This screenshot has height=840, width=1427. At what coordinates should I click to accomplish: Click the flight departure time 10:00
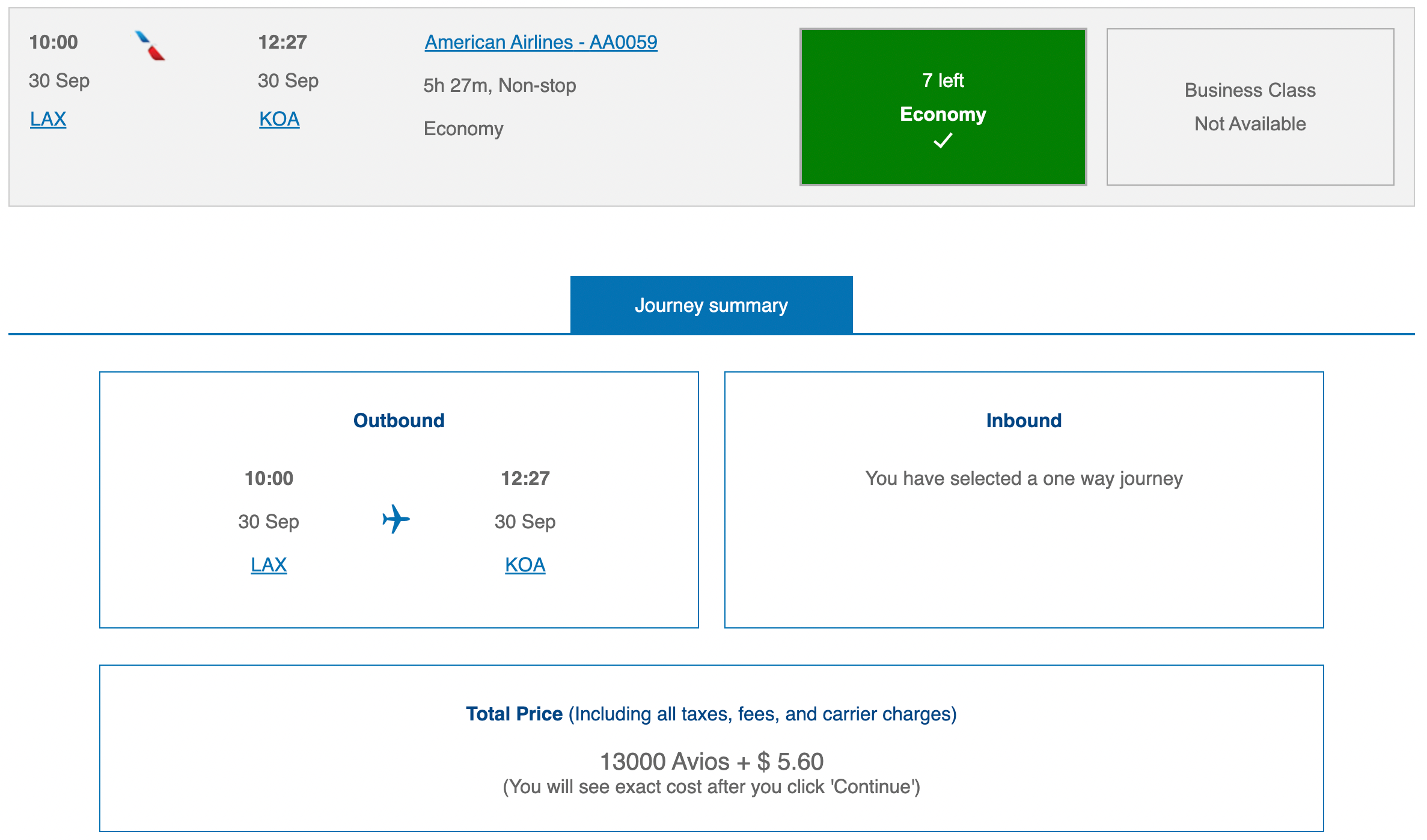click(53, 42)
